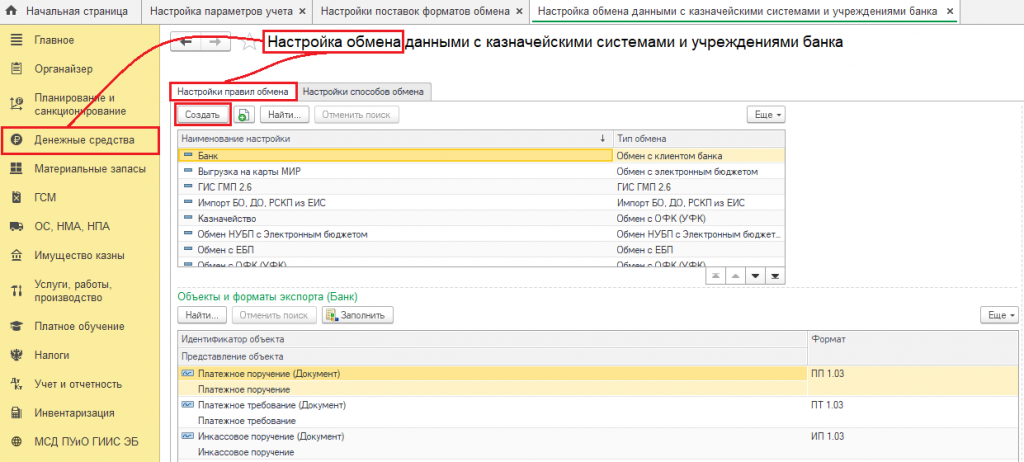Open Учет и отчетность icon
The width and height of the screenshot is (1024, 462).
tap(17, 384)
